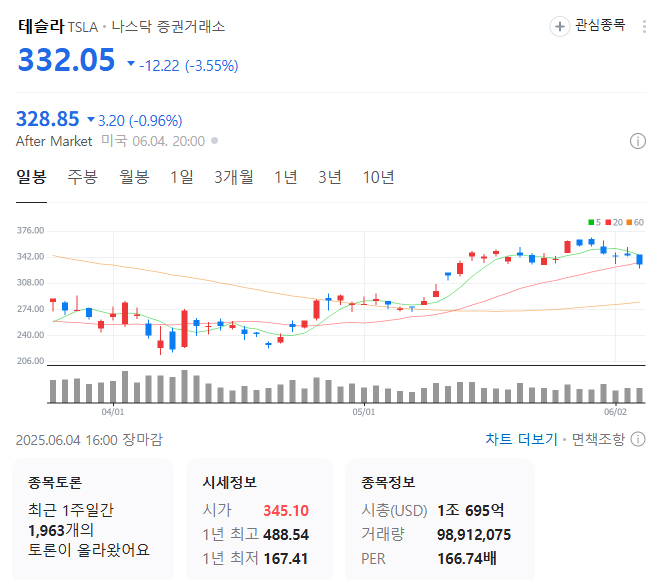The image size is (654, 580).
Task: Click the 376.00 price axis label
Action: 30,231
